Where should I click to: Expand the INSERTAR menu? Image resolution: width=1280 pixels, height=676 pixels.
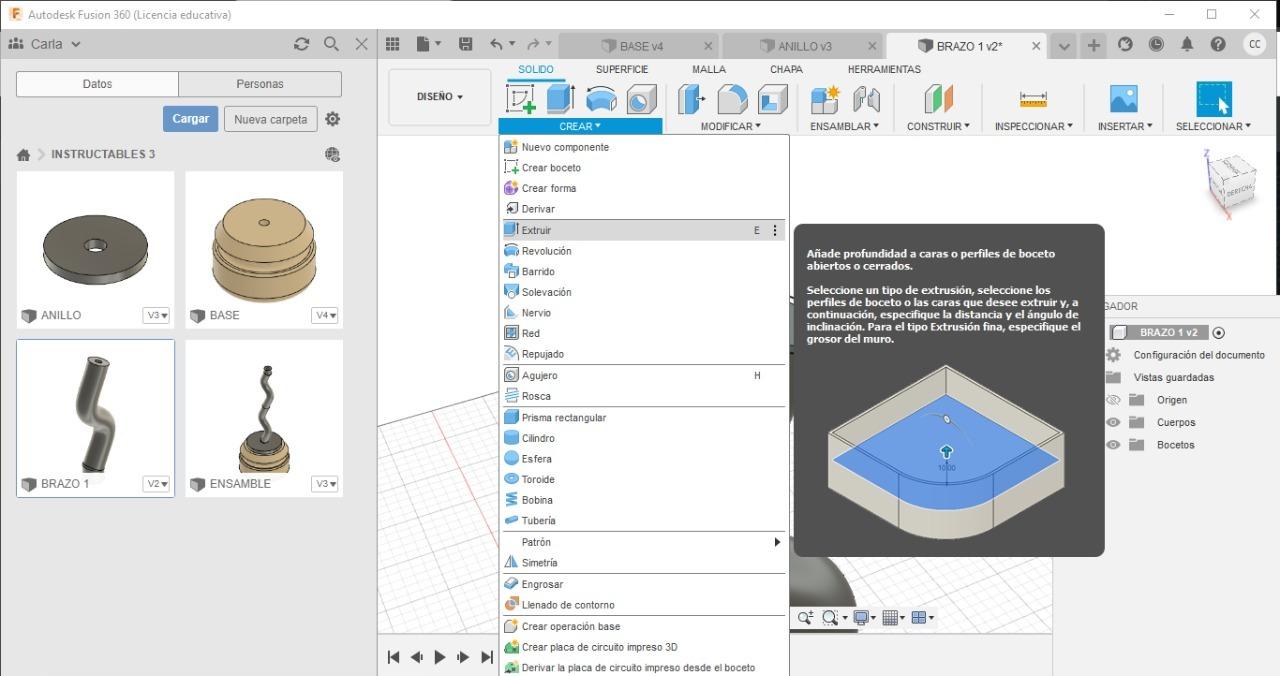[1125, 126]
